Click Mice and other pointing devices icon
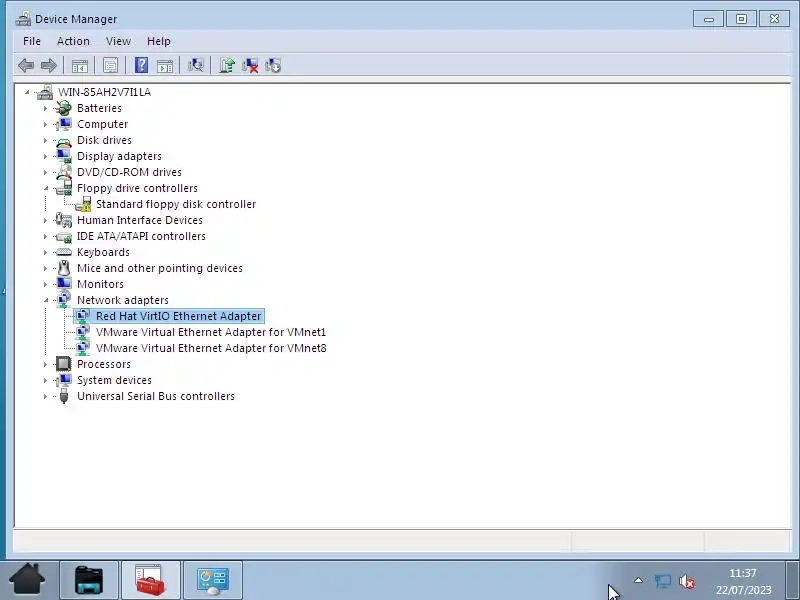This screenshot has height=600, width=800. coord(64,268)
